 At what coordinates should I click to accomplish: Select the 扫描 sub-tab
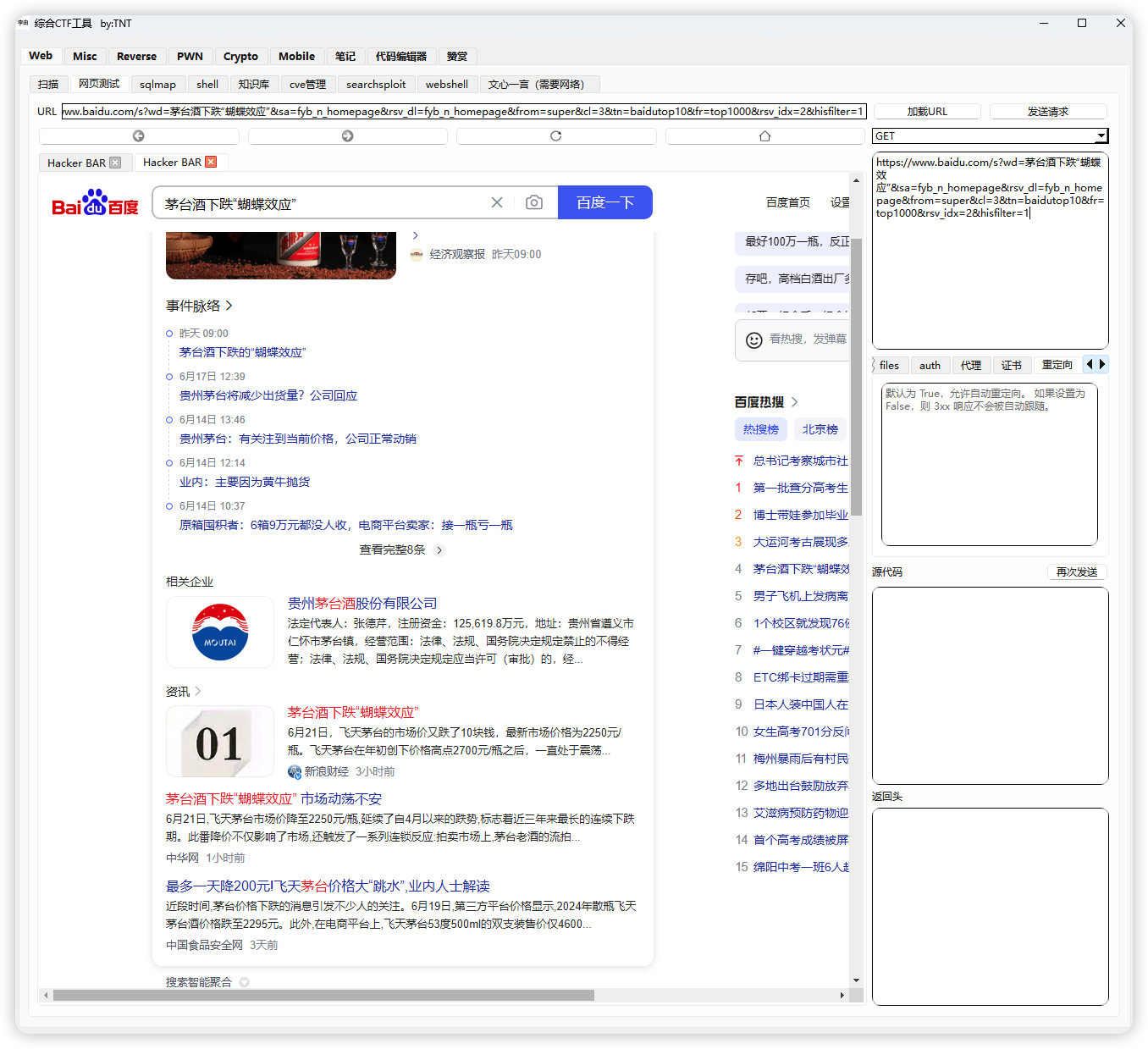click(48, 84)
